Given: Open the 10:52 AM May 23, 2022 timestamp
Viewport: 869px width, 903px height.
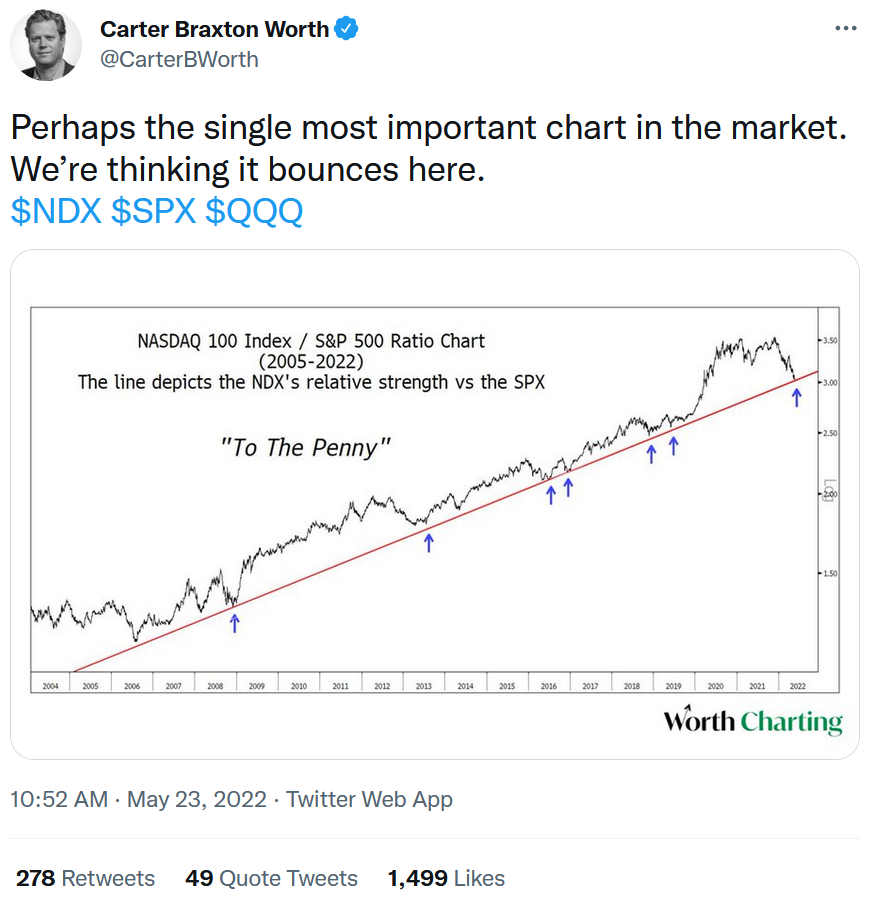Looking at the screenshot, I should [x=138, y=799].
